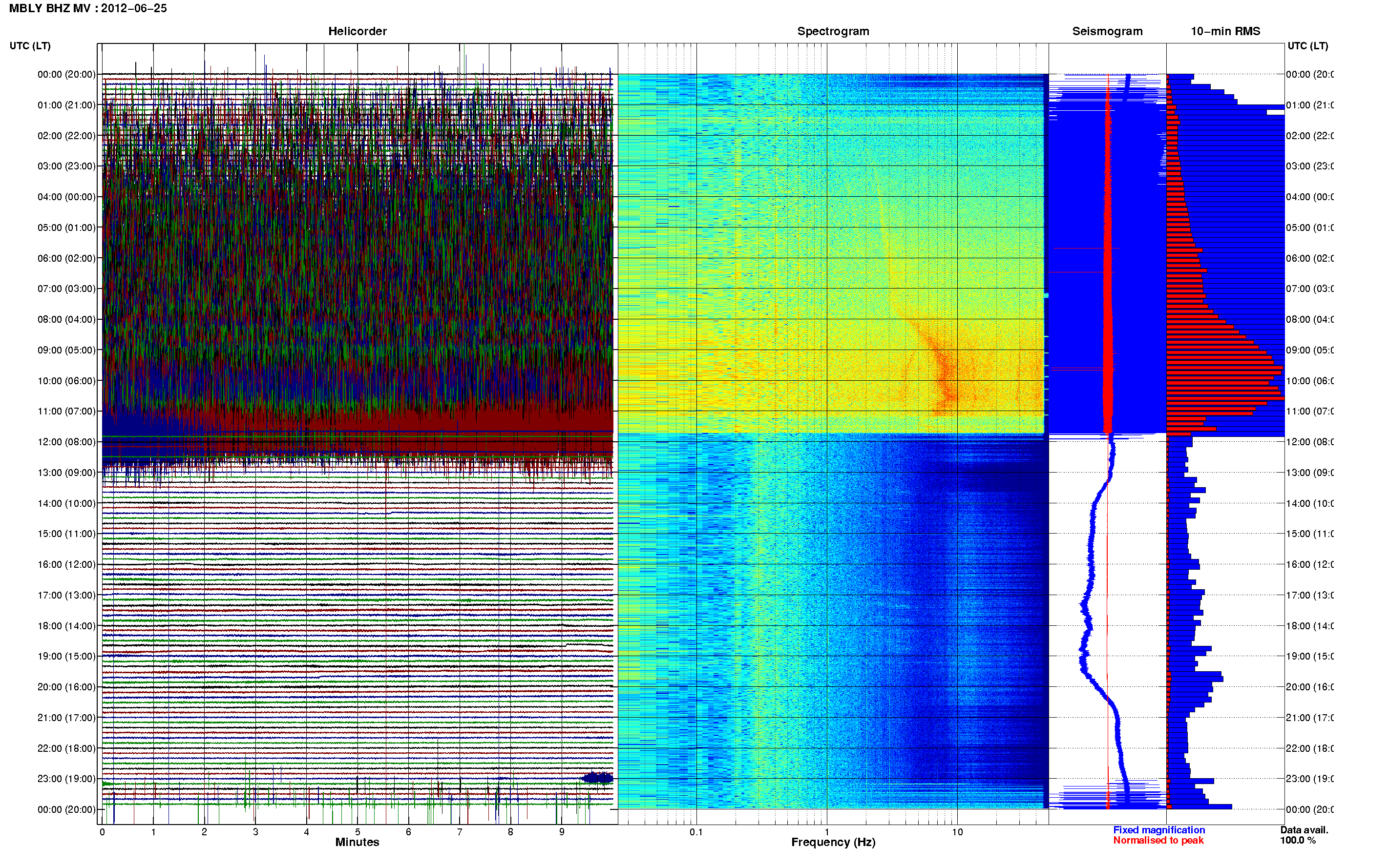Click the red spectral peak near 10 Hz
The height and width of the screenshot is (868, 1389).
947,379
